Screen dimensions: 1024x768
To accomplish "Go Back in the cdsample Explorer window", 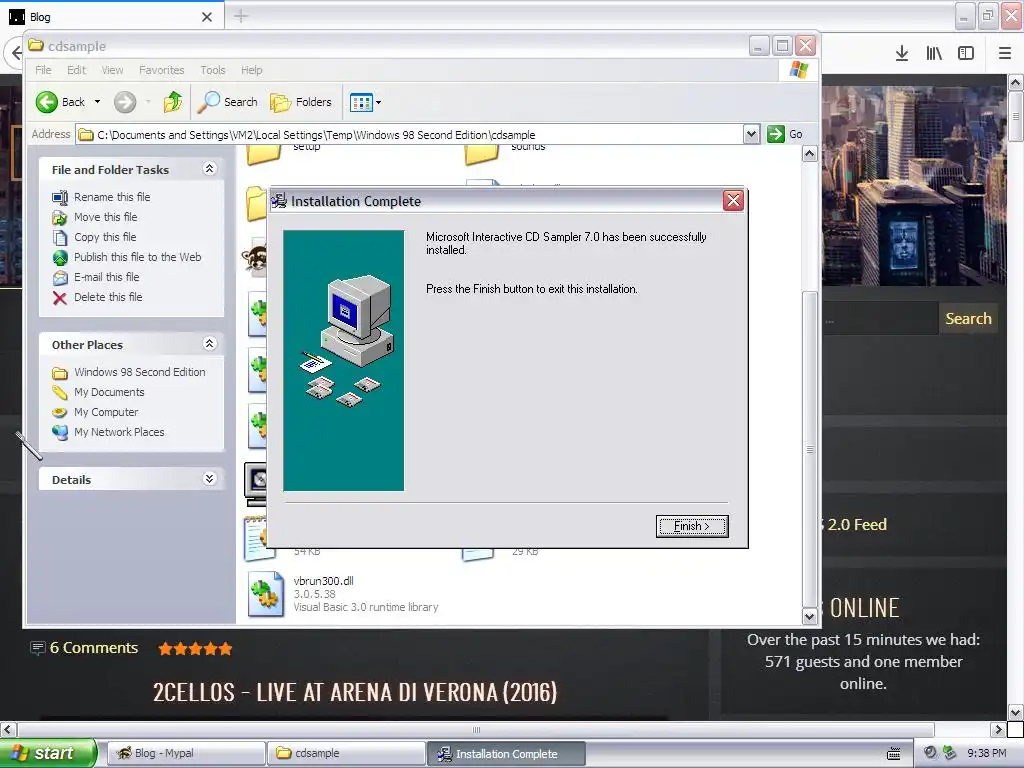I will point(60,102).
